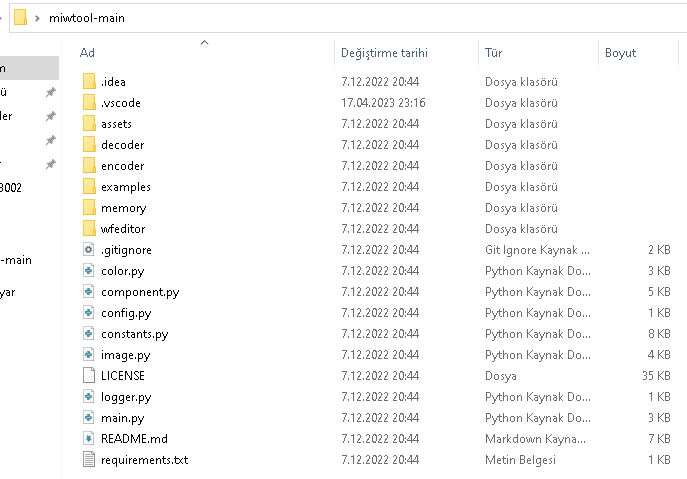
Task: Click the wfeditor folder icon
Action: click(x=88, y=229)
